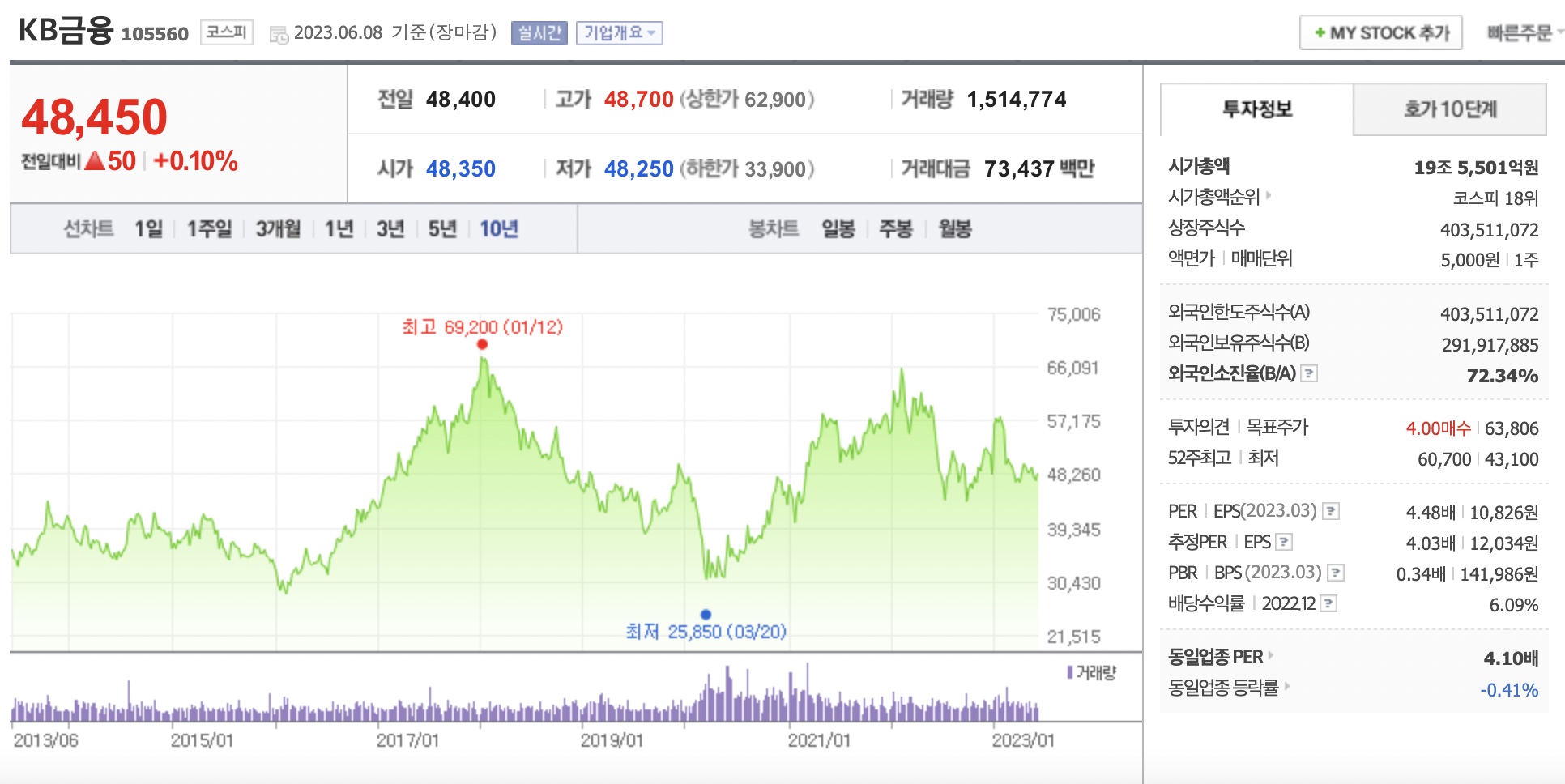
Task: Click the 코스피 18위 ranking text
Action: pyautogui.click(x=1495, y=198)
